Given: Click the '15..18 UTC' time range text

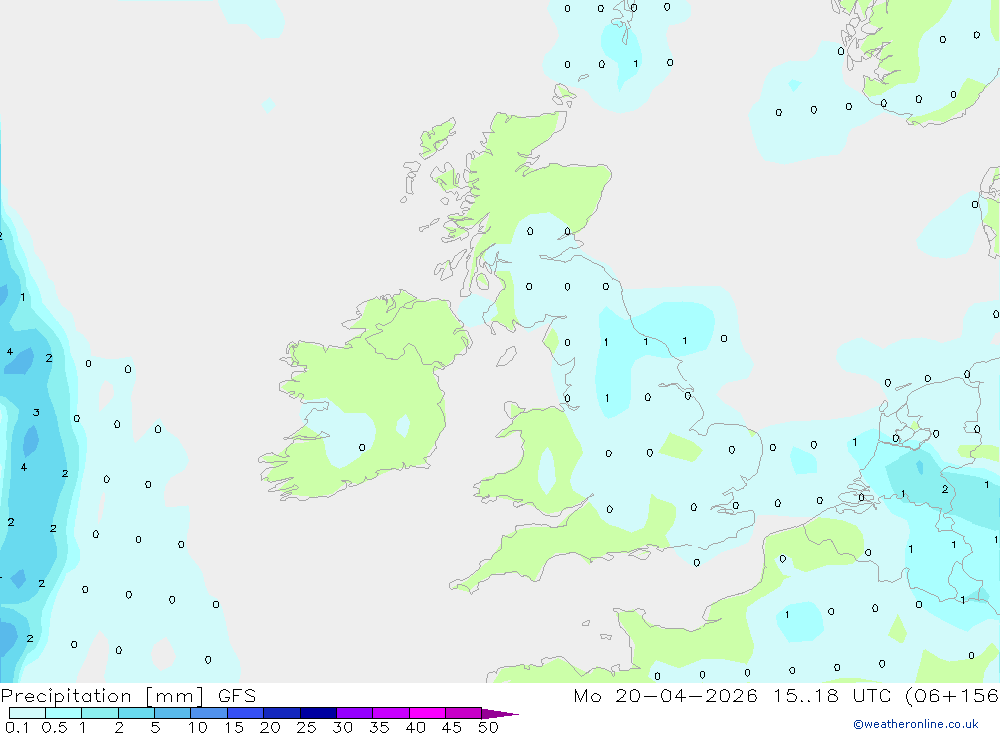Looking at the screenshot, I should pos(830,696).
